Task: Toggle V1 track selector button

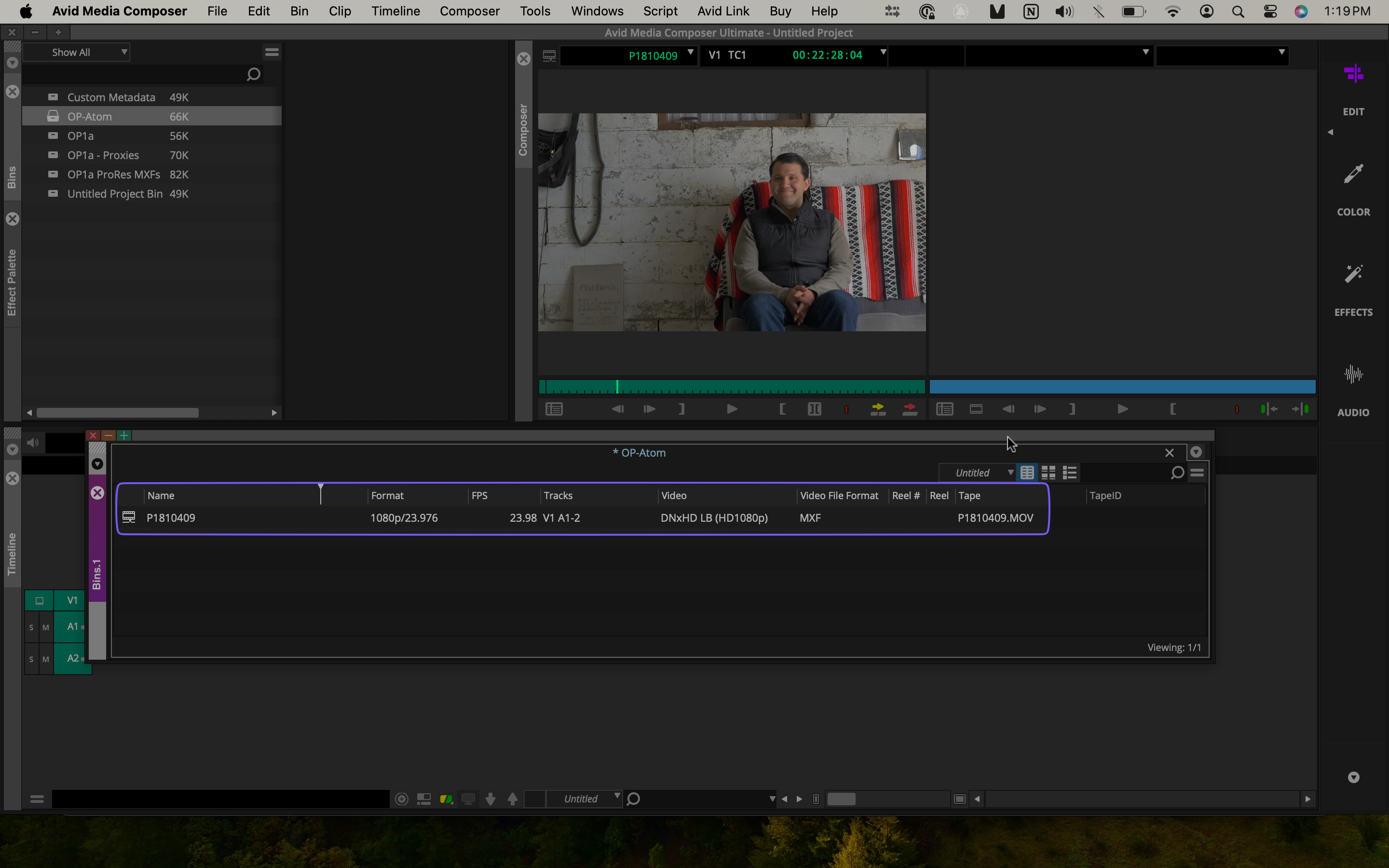Action: 71,599
